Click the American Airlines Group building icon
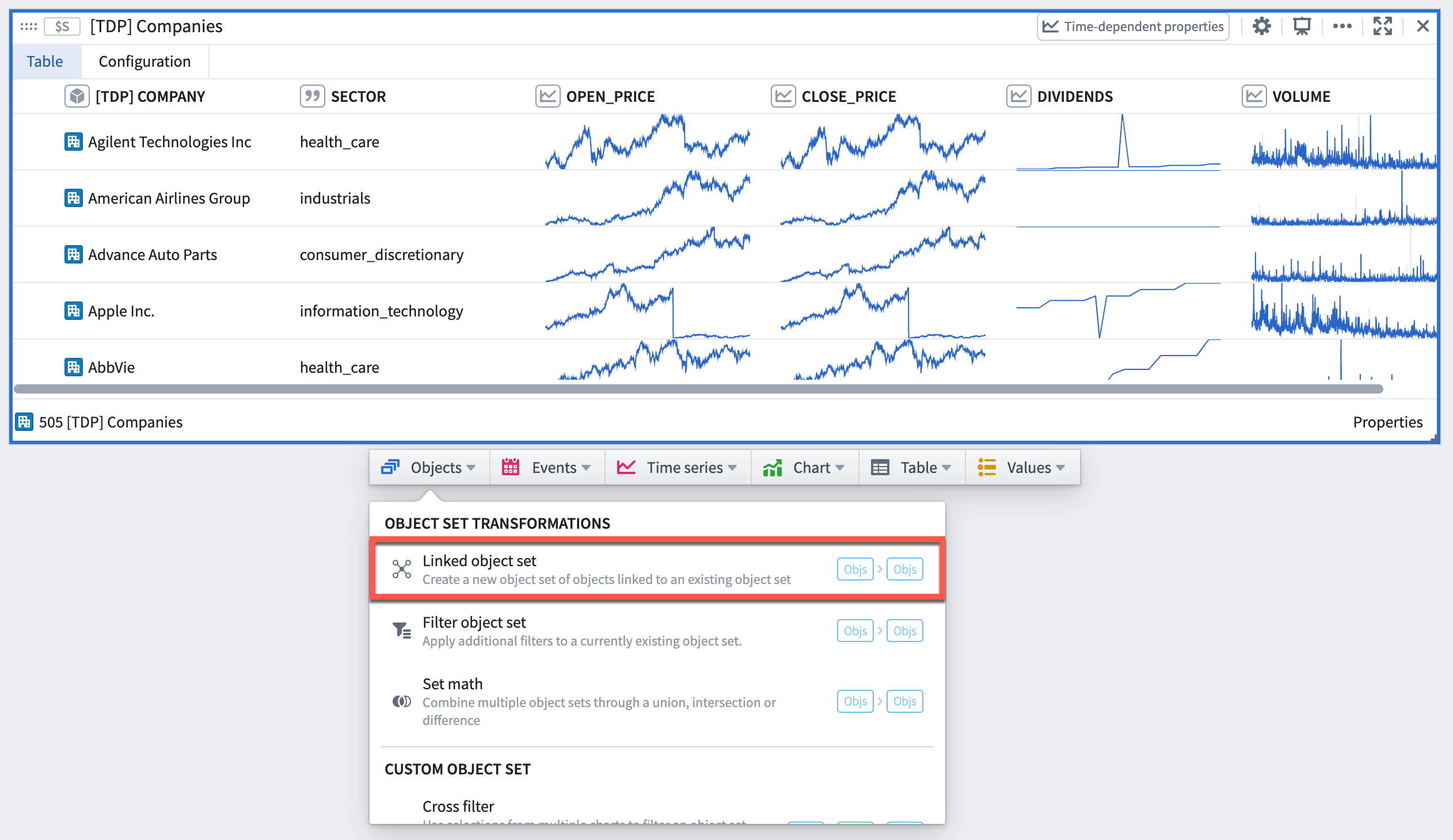This screenshot has height=840, width=1453. [73, 198]
